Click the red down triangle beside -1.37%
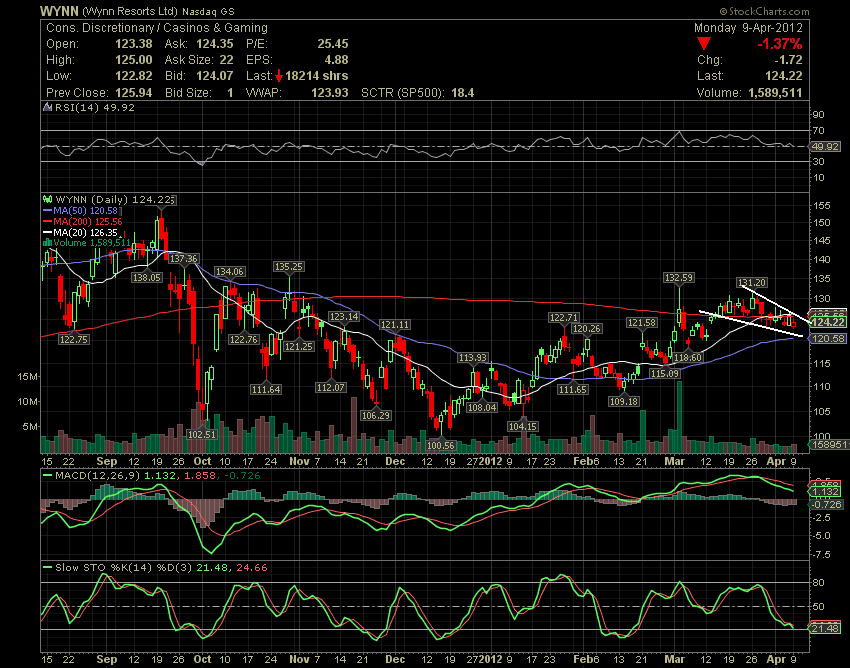 coord(704,43)
